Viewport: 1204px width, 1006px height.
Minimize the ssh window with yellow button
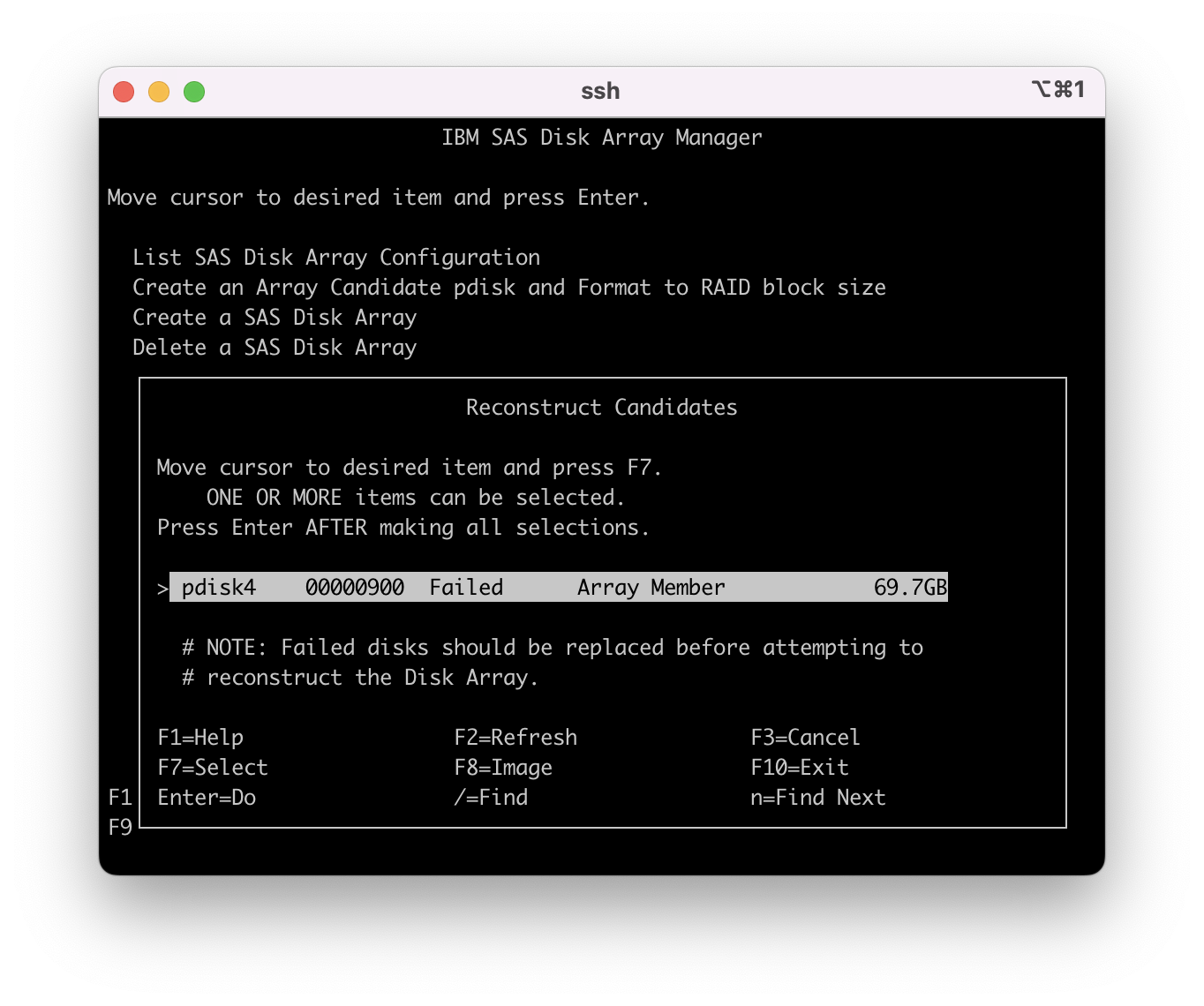click(159, 92)
